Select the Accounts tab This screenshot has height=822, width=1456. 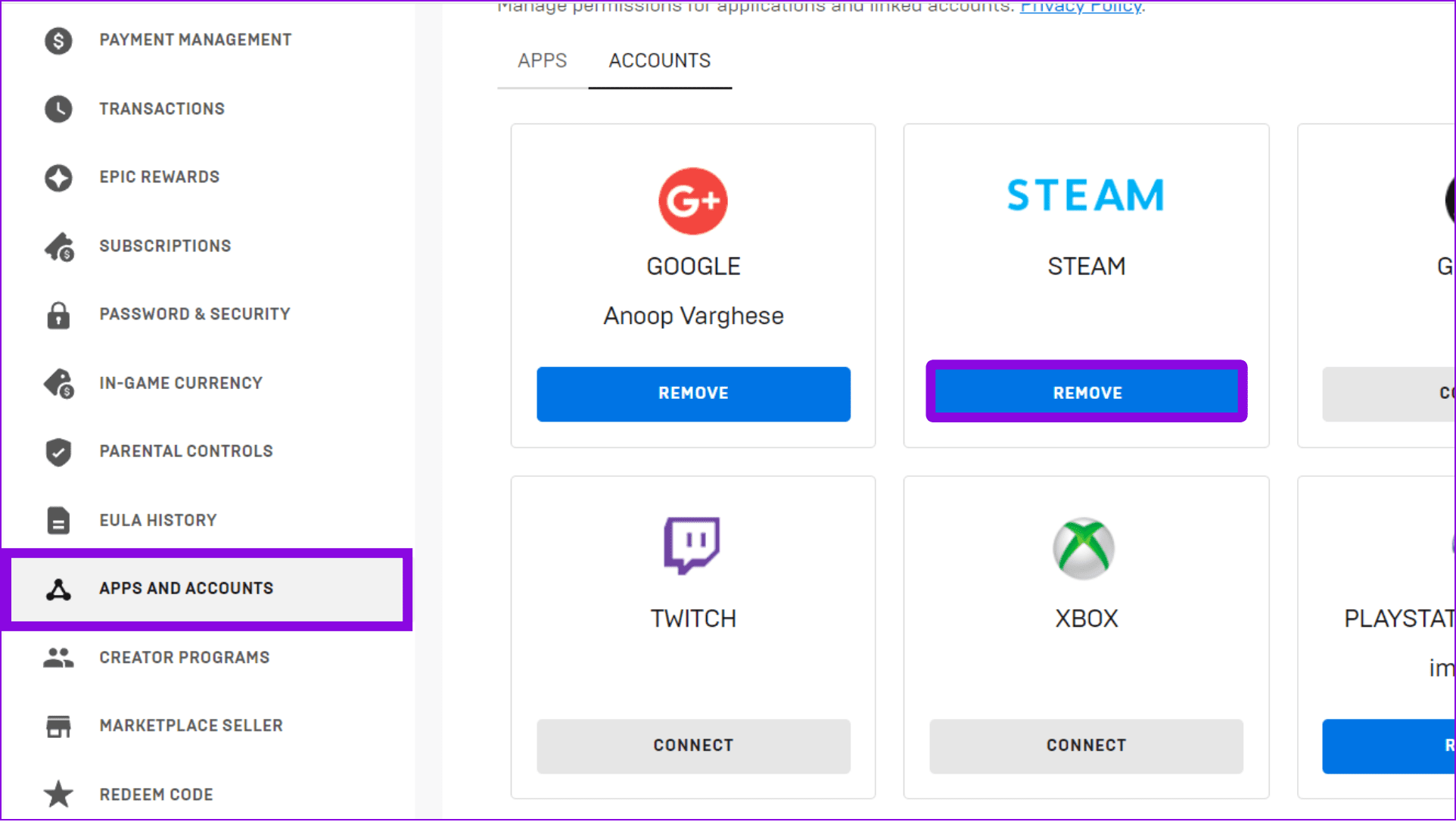pyautogui.click(x=660, y=61)
